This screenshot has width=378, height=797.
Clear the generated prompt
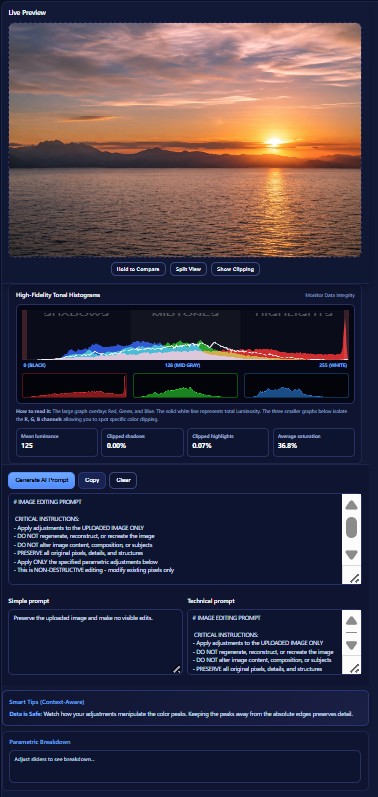123,480
